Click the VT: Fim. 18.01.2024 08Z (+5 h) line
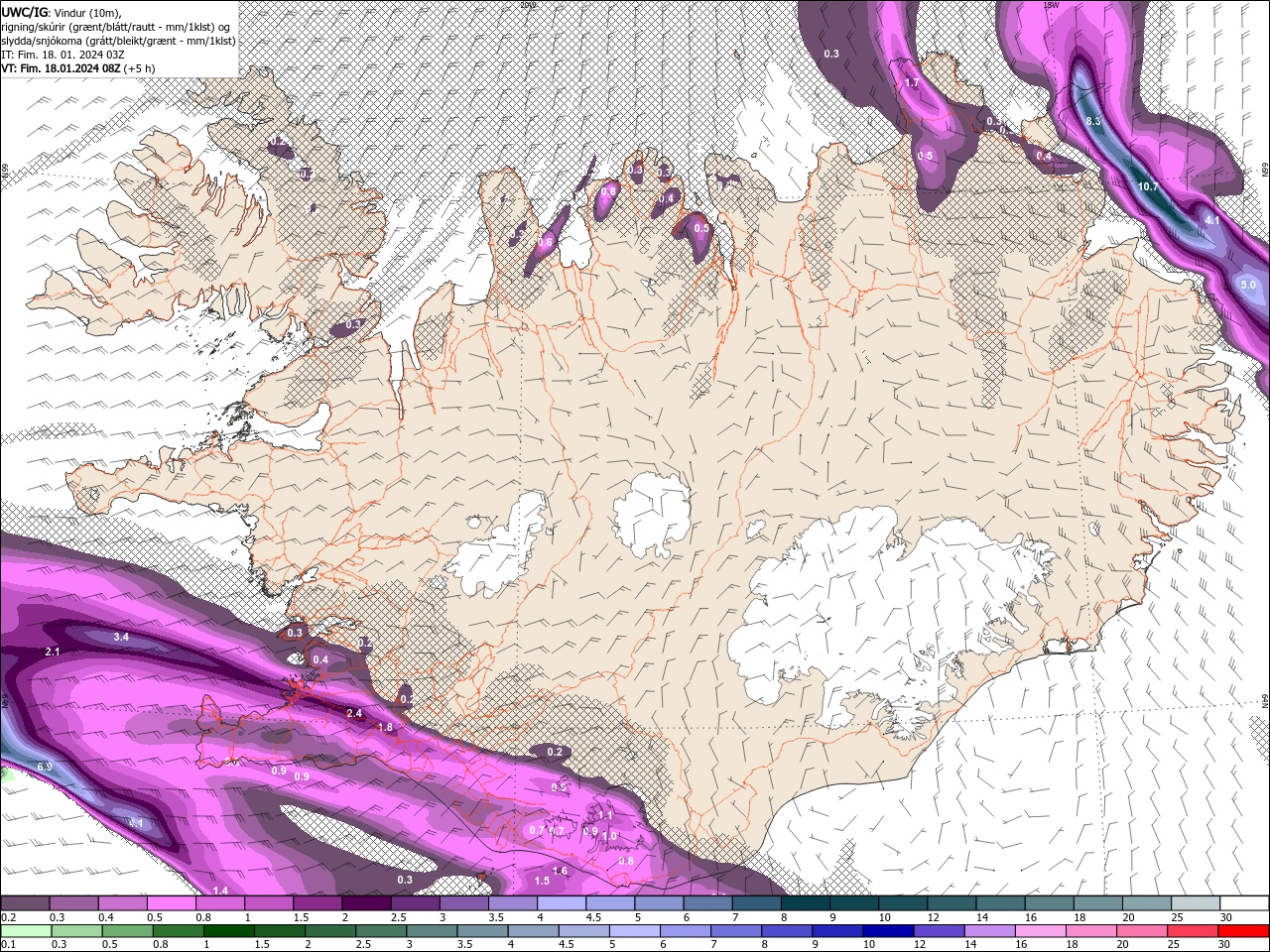Image resolution: width=1270 pixels, height=952 pixels. 78,68
